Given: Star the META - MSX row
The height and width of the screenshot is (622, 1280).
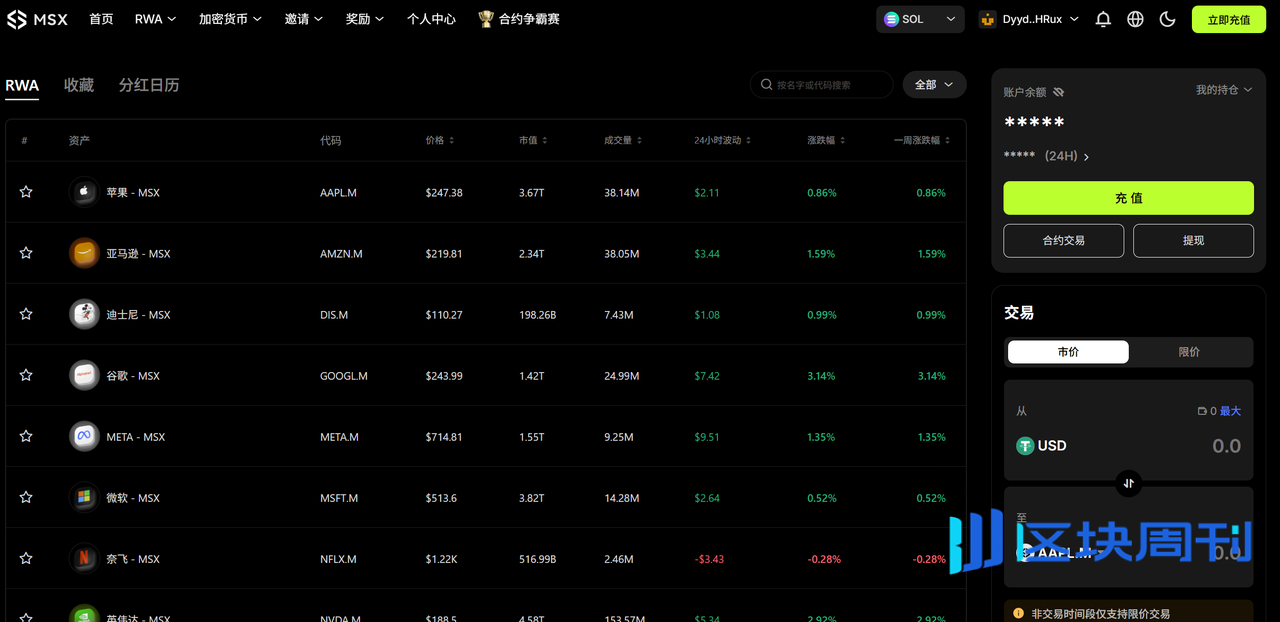Looking at the screenshot, I should pyautogui.click(x=26, y=437).
